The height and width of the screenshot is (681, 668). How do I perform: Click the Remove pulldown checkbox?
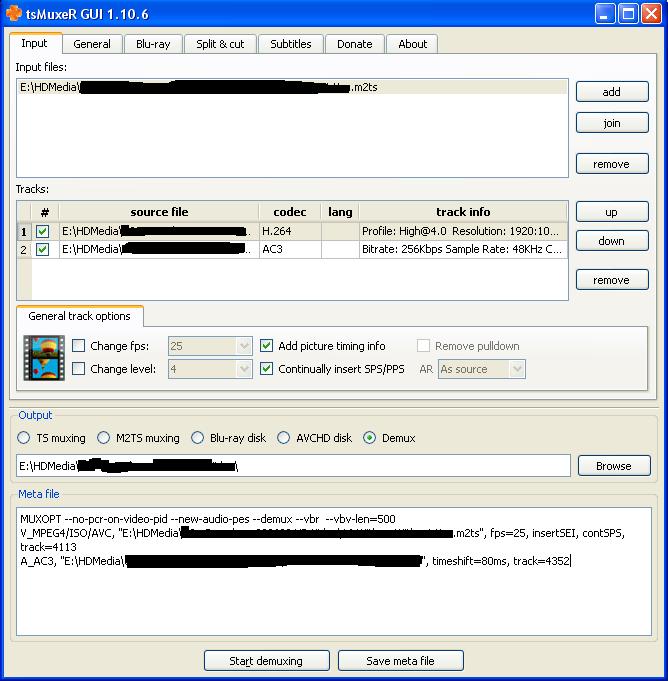pos(423,346)
